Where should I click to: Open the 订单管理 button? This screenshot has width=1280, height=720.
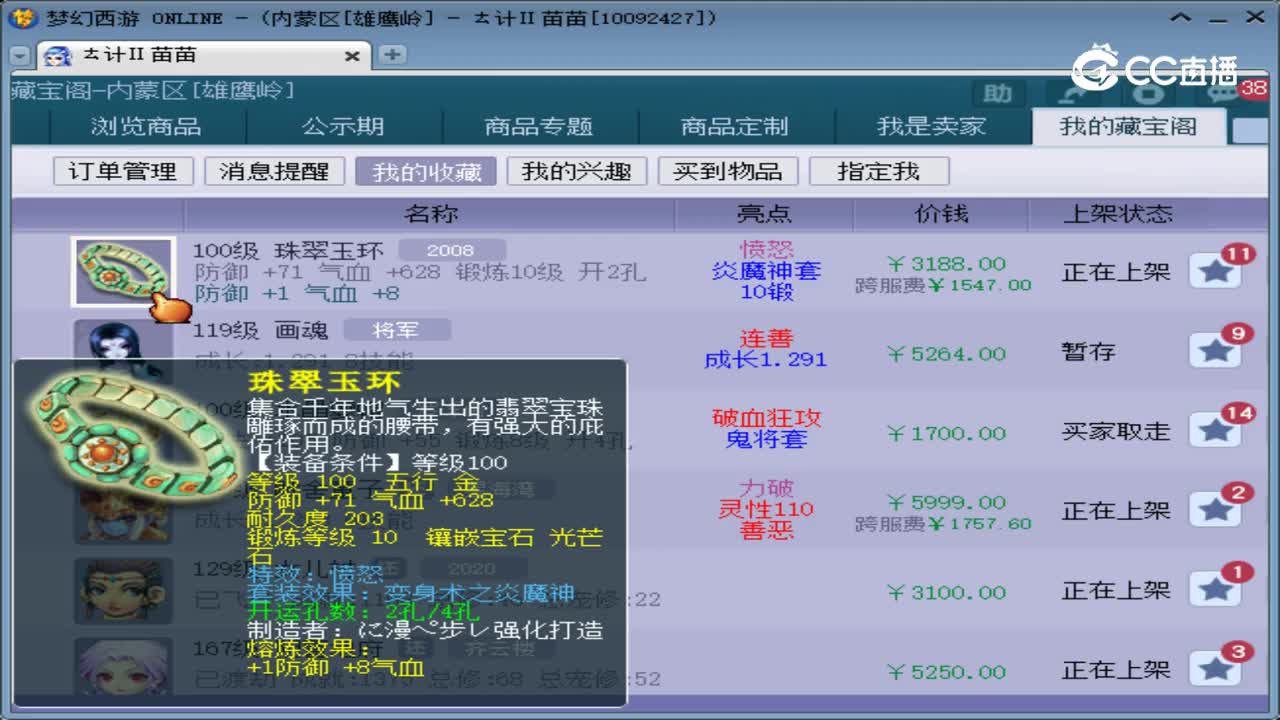pyautogui.click(x=122, y=171)
